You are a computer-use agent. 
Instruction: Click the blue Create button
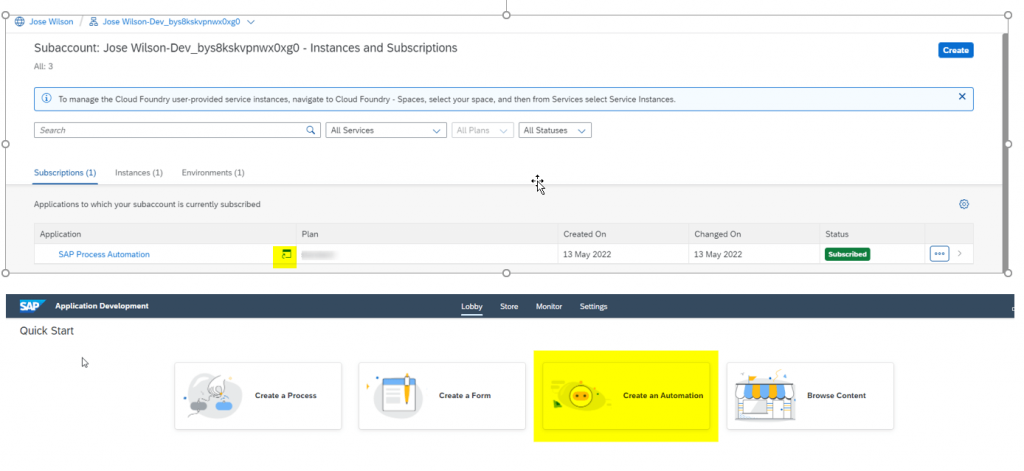pos(955,50)
